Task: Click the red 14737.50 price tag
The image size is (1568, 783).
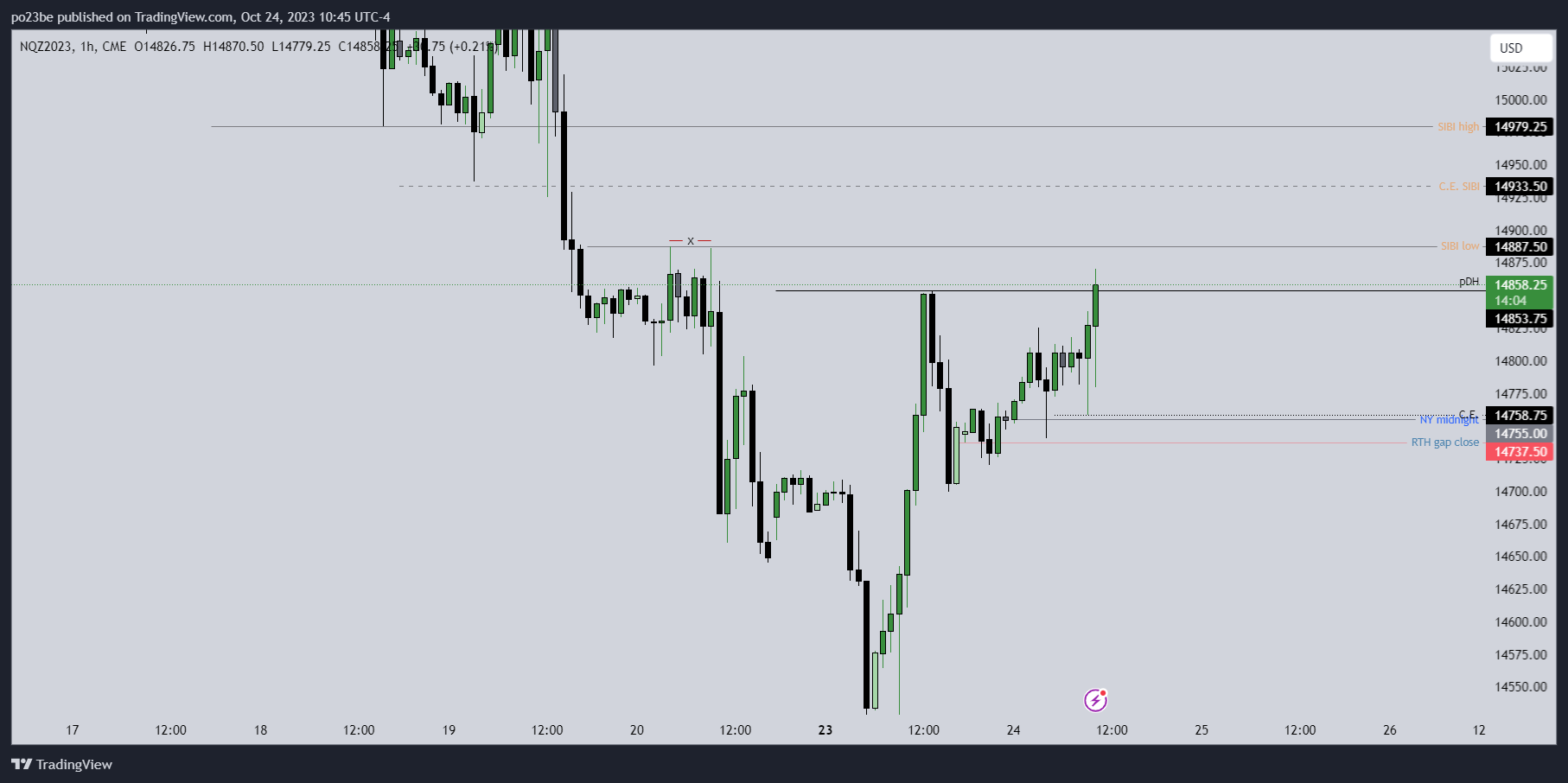Action: [1520, 452]
